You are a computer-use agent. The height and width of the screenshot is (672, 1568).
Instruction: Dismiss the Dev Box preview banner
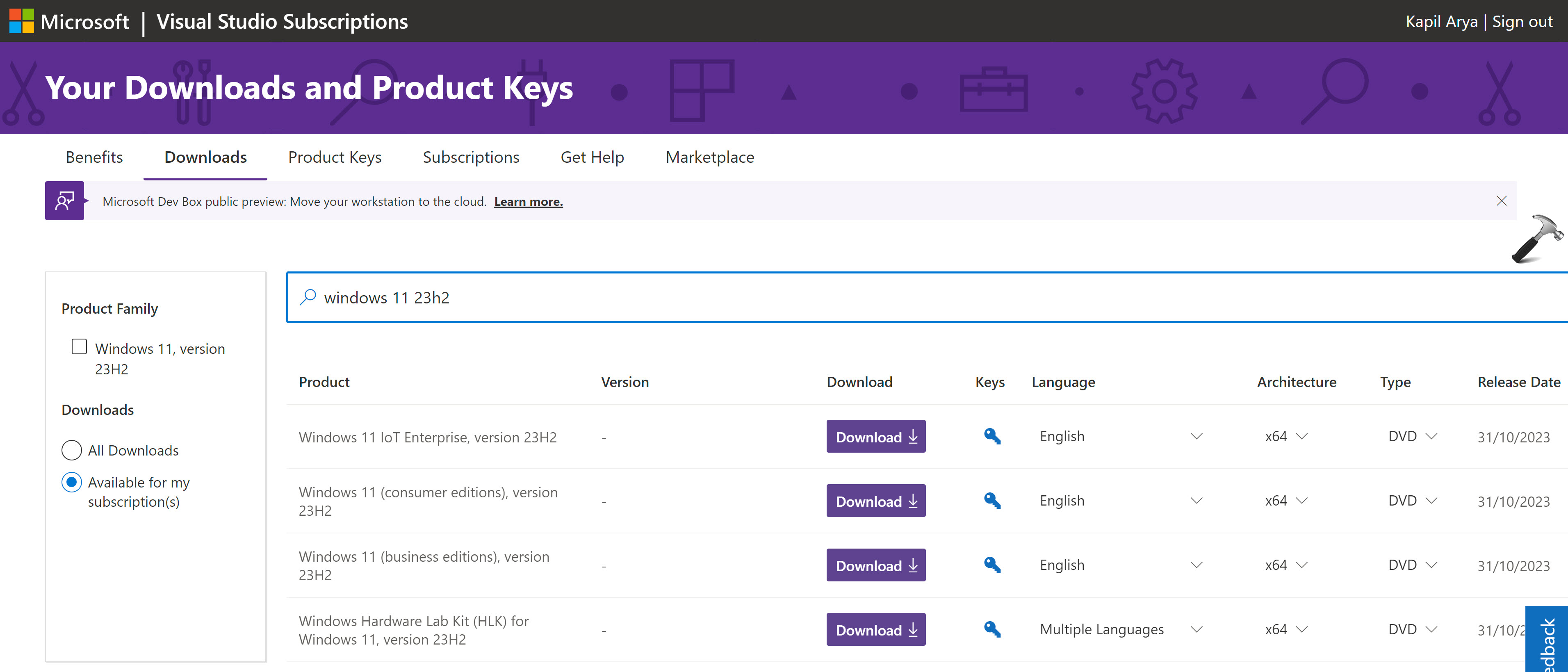coord(1501,201)
